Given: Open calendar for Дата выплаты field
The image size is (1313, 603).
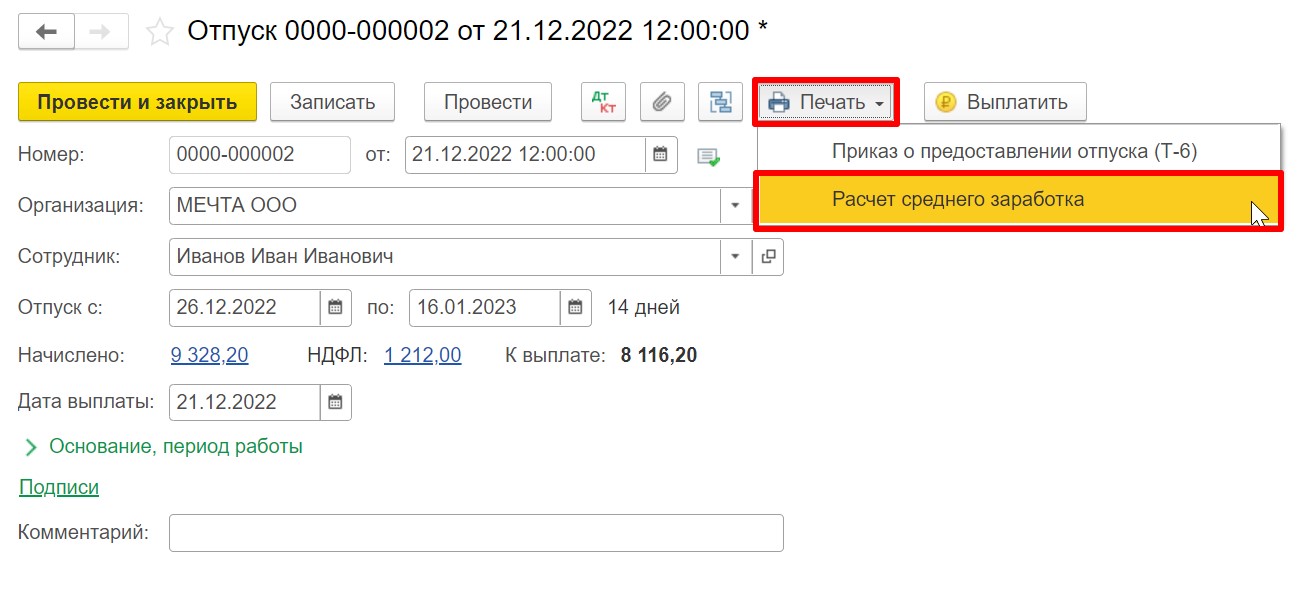Looking at the screenshot, I should pos(335,402).
